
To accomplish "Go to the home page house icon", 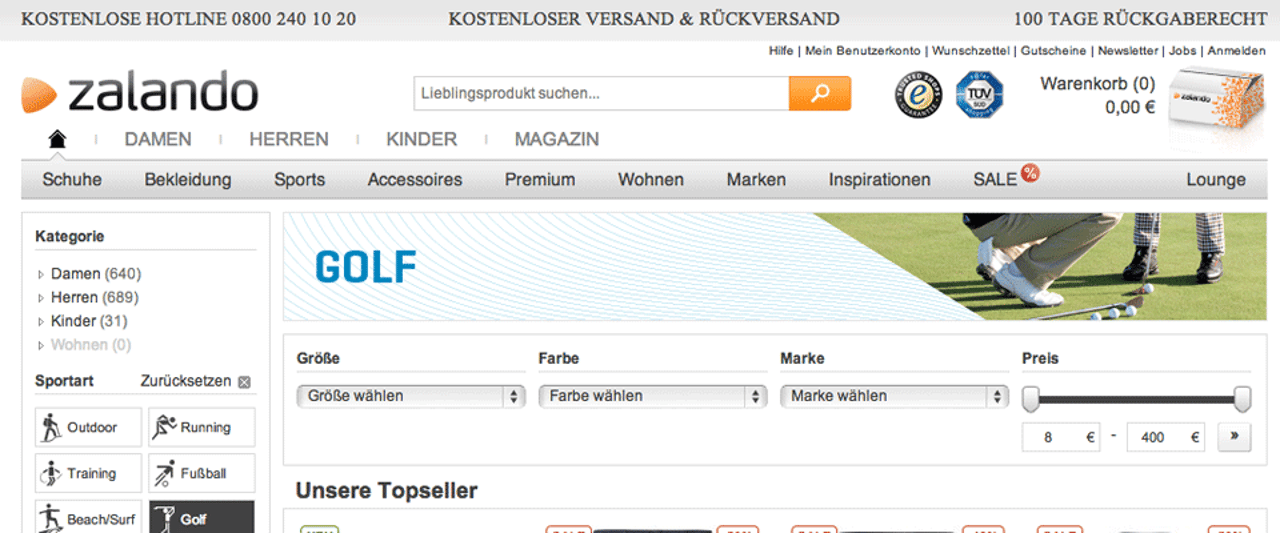I will pyautogui.click(x=57, y=139).
